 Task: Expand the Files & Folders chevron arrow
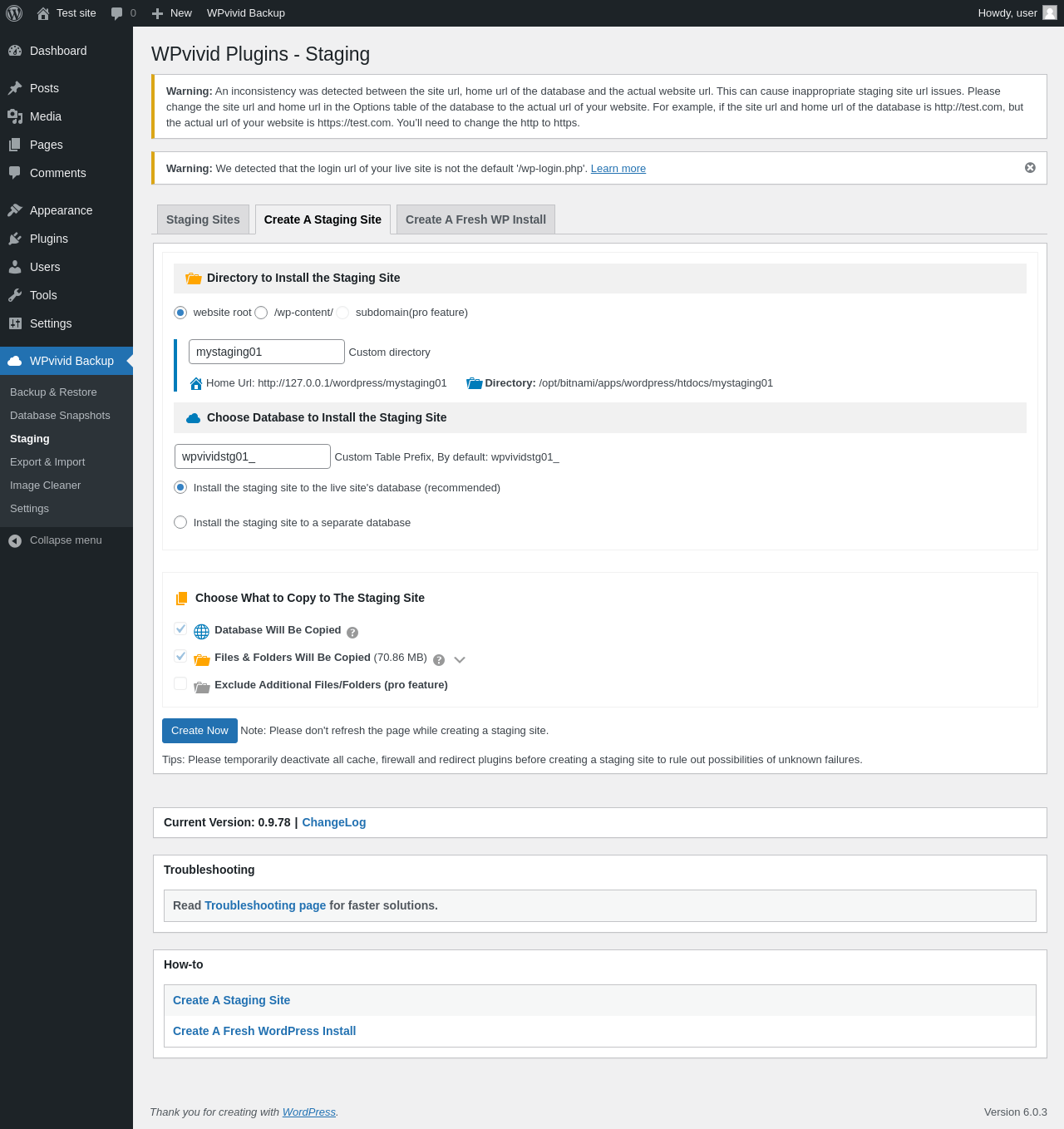click(460, 660)
